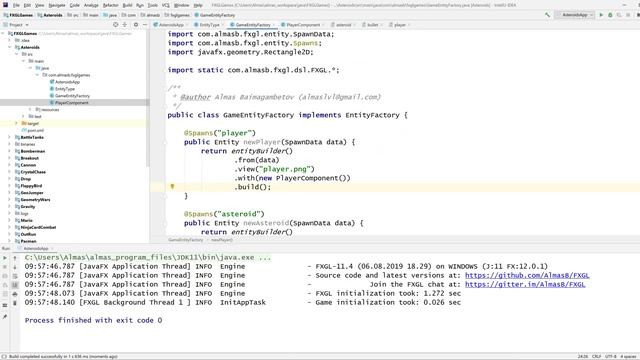Click the stop icon in Run panel
The image size is (640, 360).
pyautogui.click(x=5, y=267)
